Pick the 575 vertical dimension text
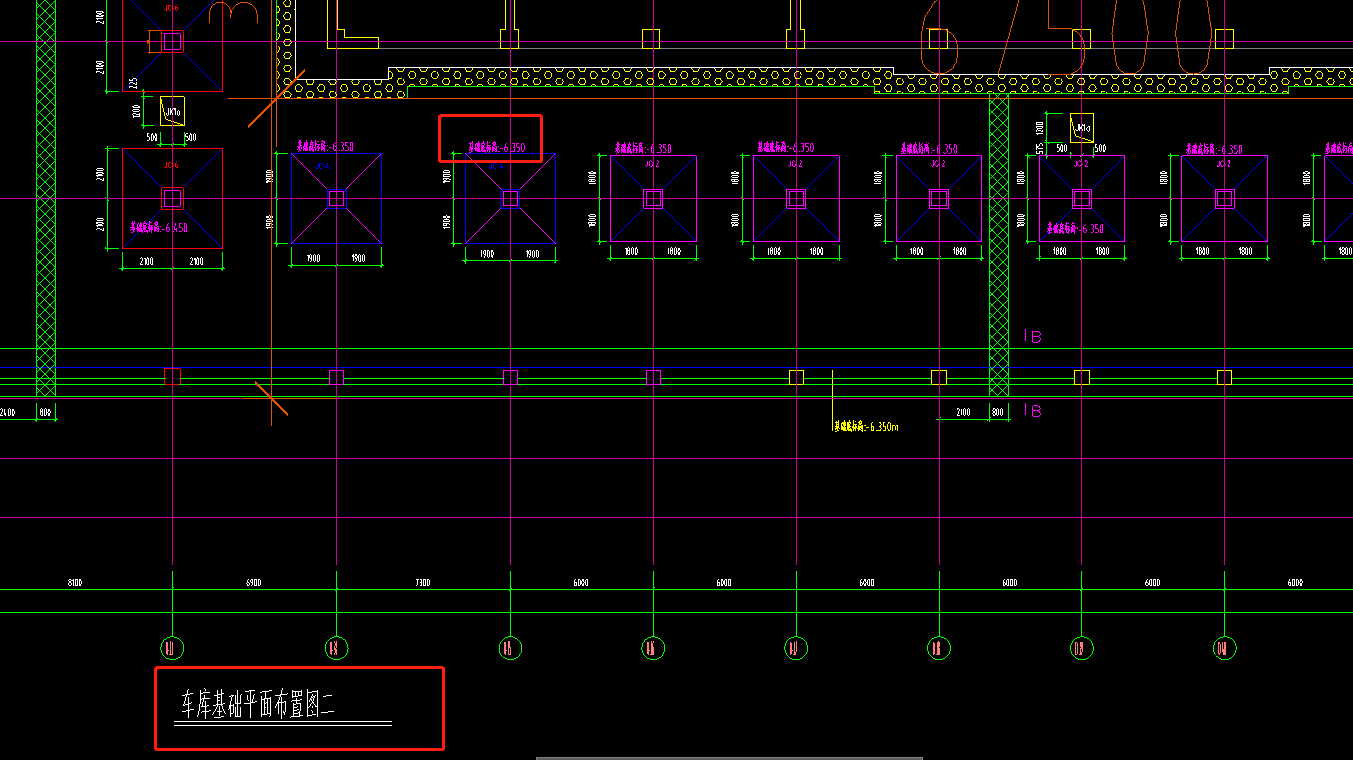 point(1040,150)
